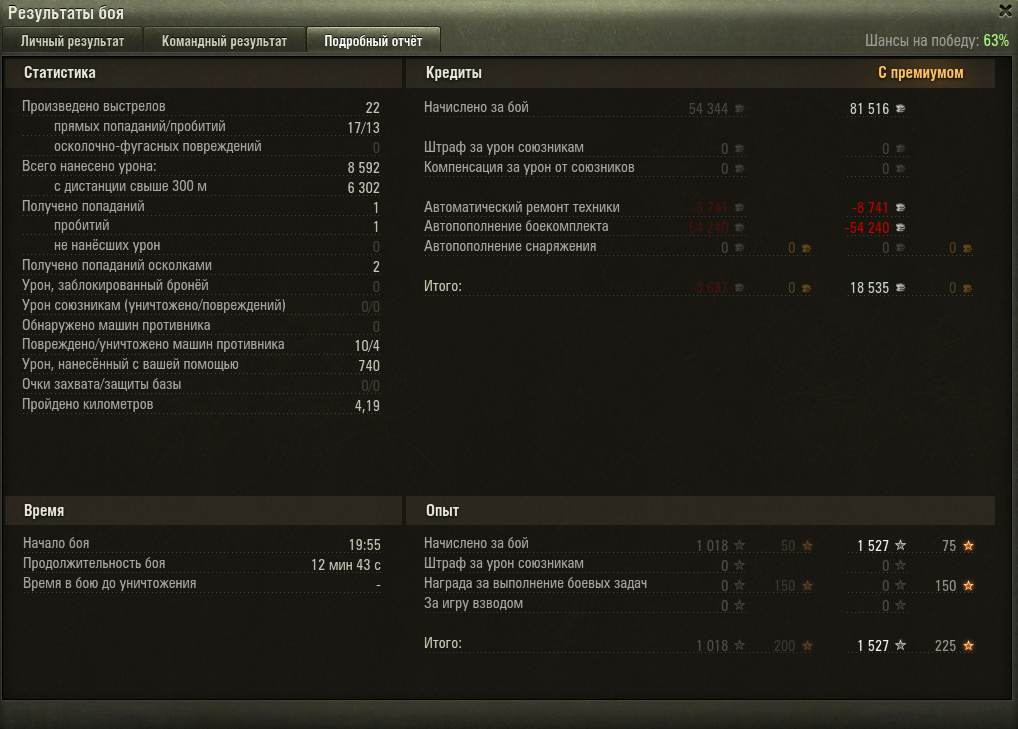This screenshot has width=1018, height=729.
Task: Click credits icon beside 18 535 total
Action: point(900,288)
